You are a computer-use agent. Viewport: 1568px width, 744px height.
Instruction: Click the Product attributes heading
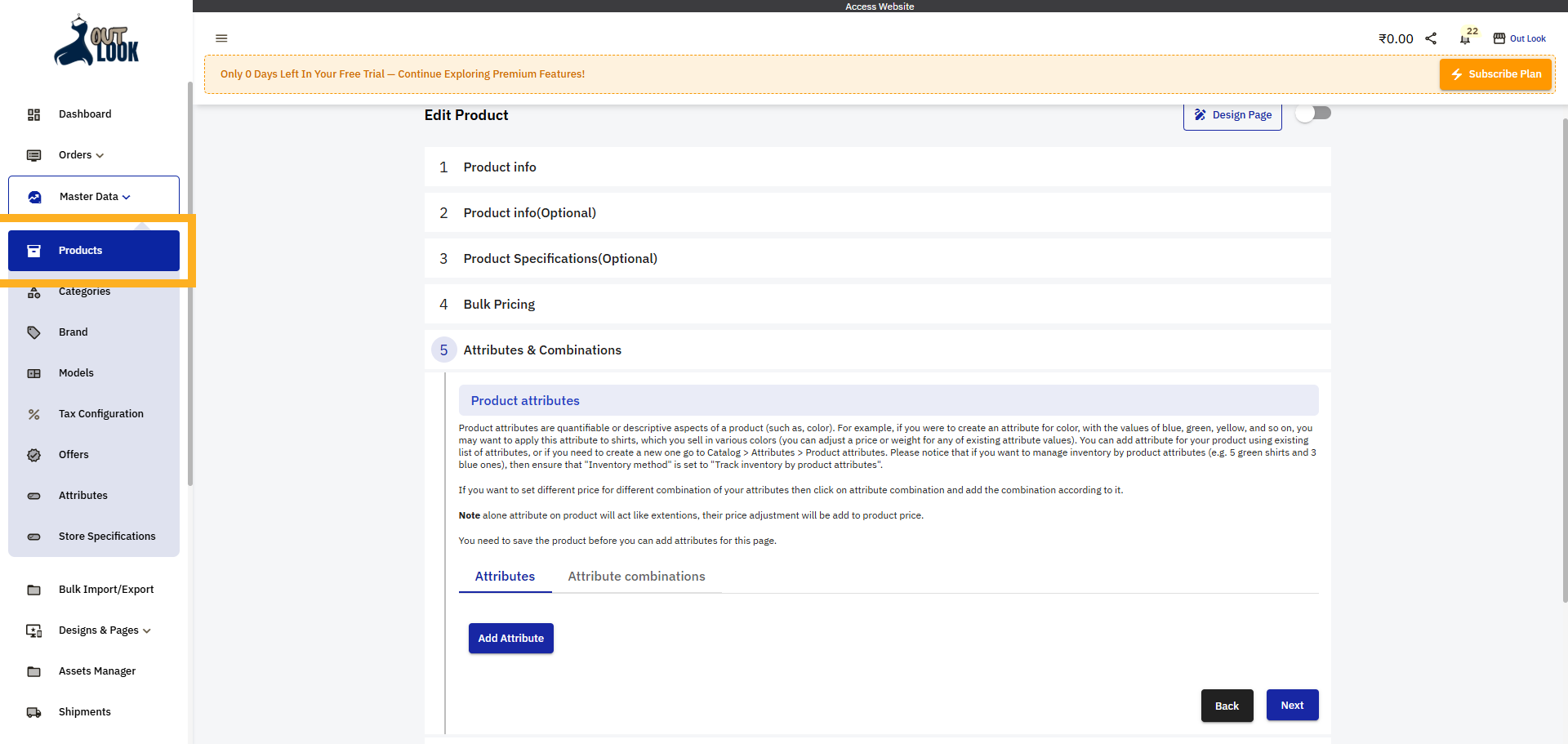pos(525,401)
